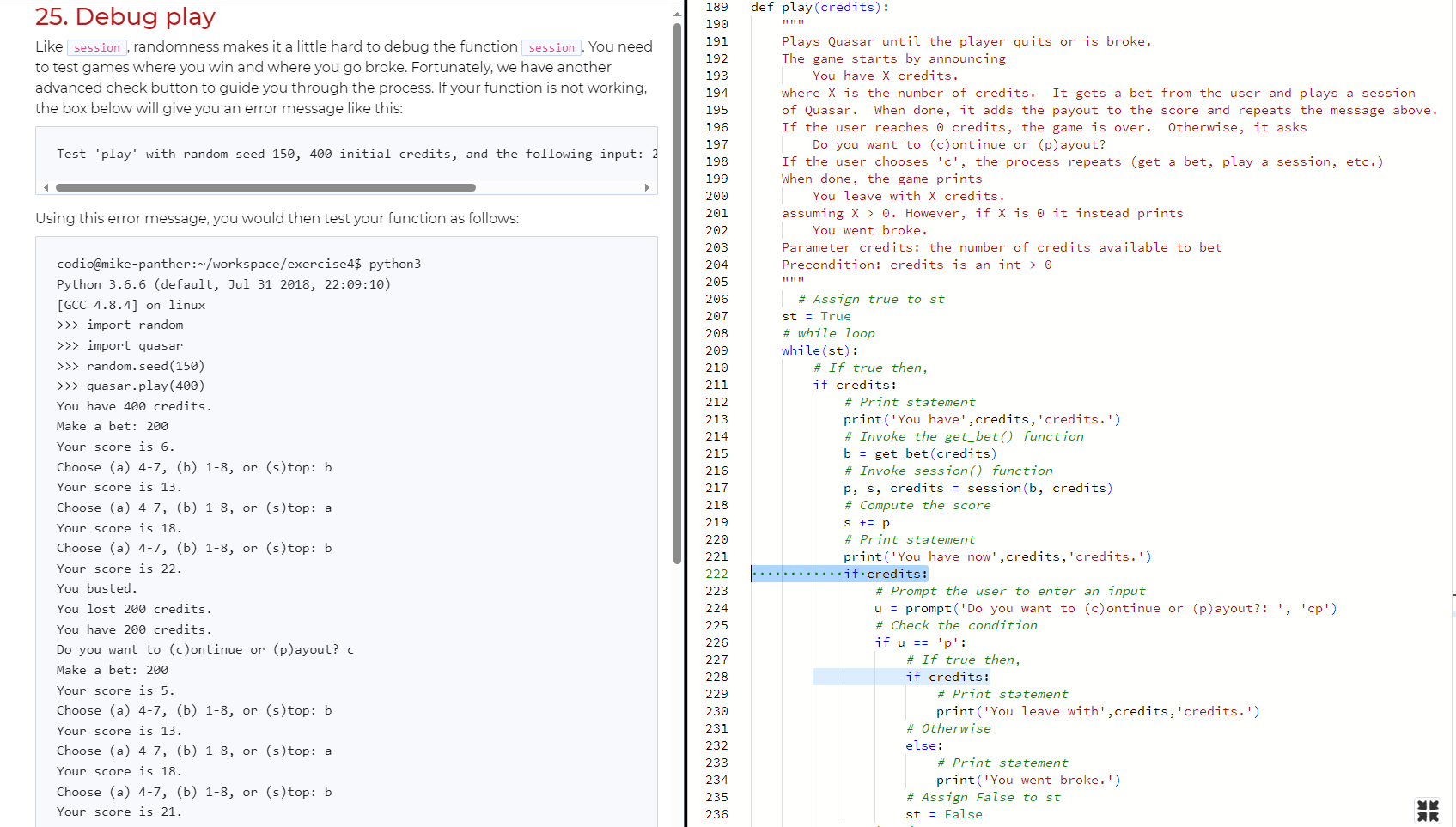The height and width of the screenshot is (827, 1456).
Task: Click the print('You went broke.') line
Action: (x=1028, y=780)
